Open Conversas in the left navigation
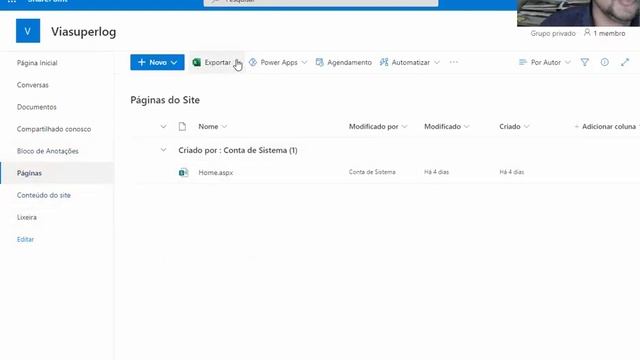Image resolution: width=640 pixels, height=360 pixels. point(33,85)
